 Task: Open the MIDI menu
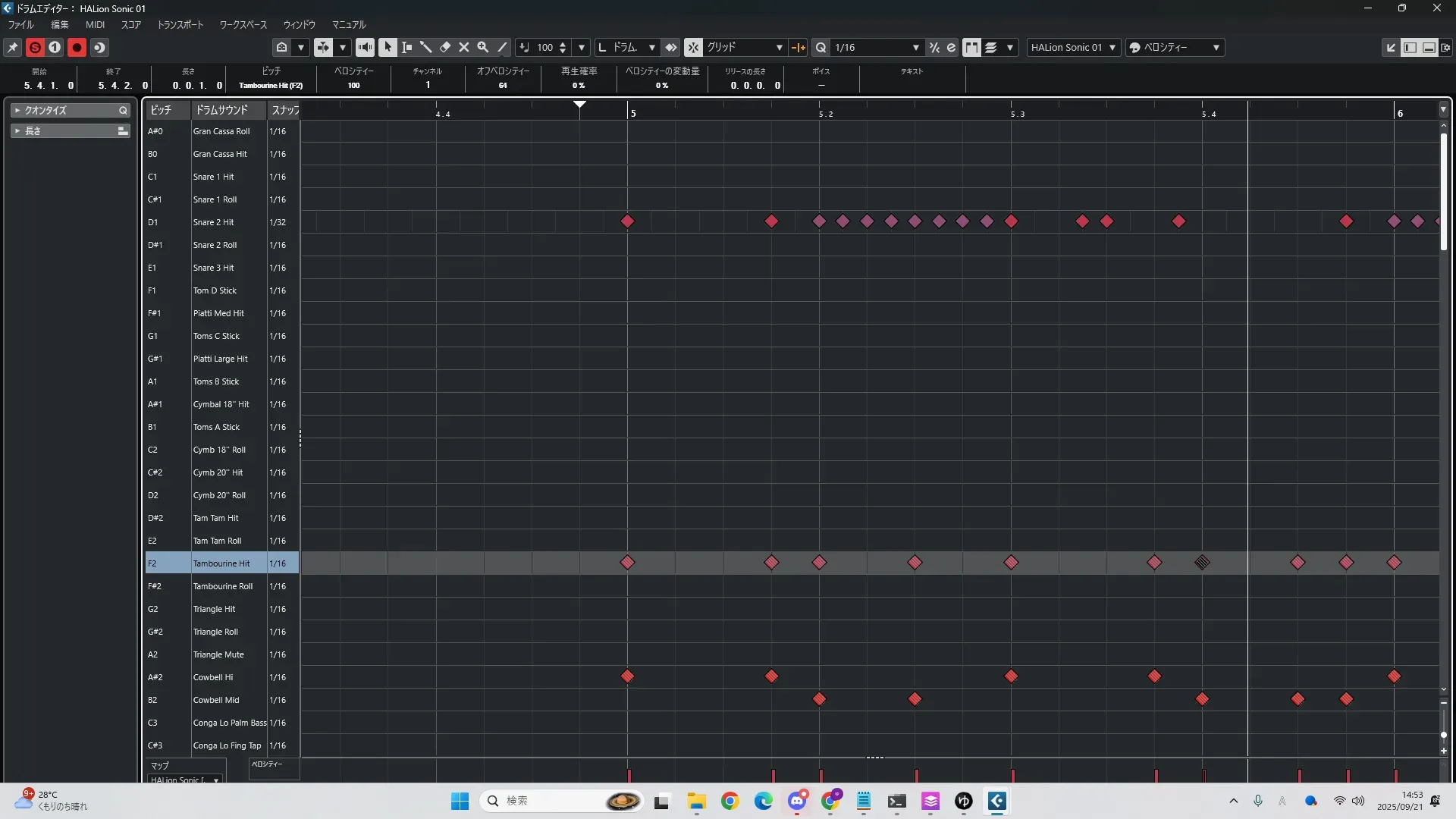95,24
